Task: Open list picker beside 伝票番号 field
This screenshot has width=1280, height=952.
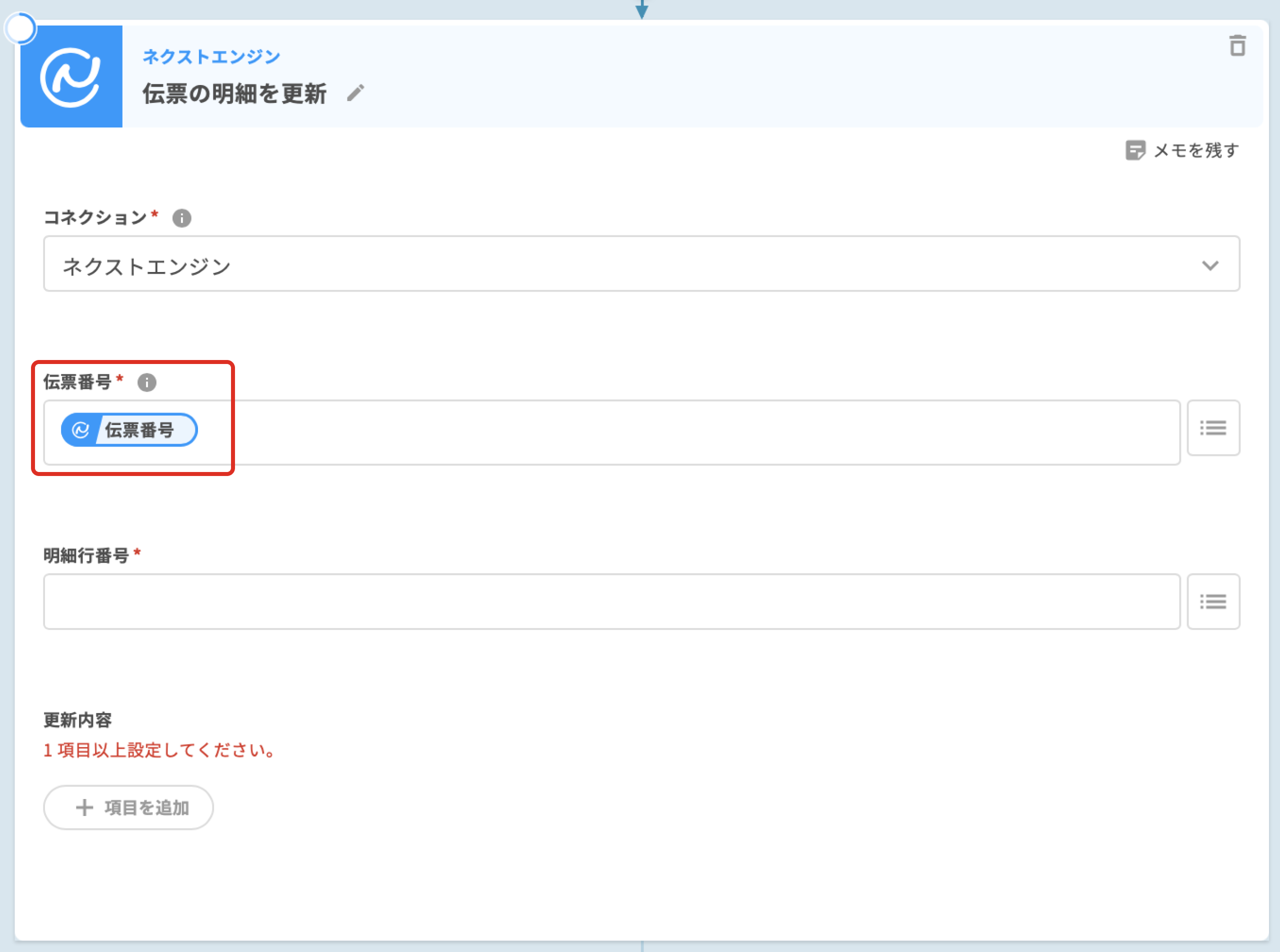Action: 1212,428
